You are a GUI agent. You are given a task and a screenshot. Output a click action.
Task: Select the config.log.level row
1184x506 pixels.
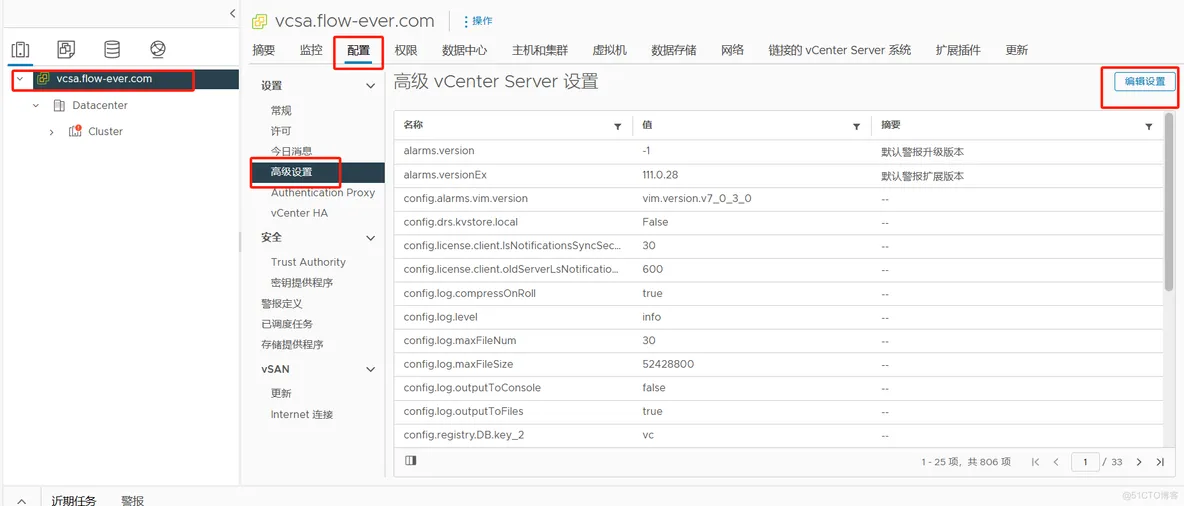(779, 316)
